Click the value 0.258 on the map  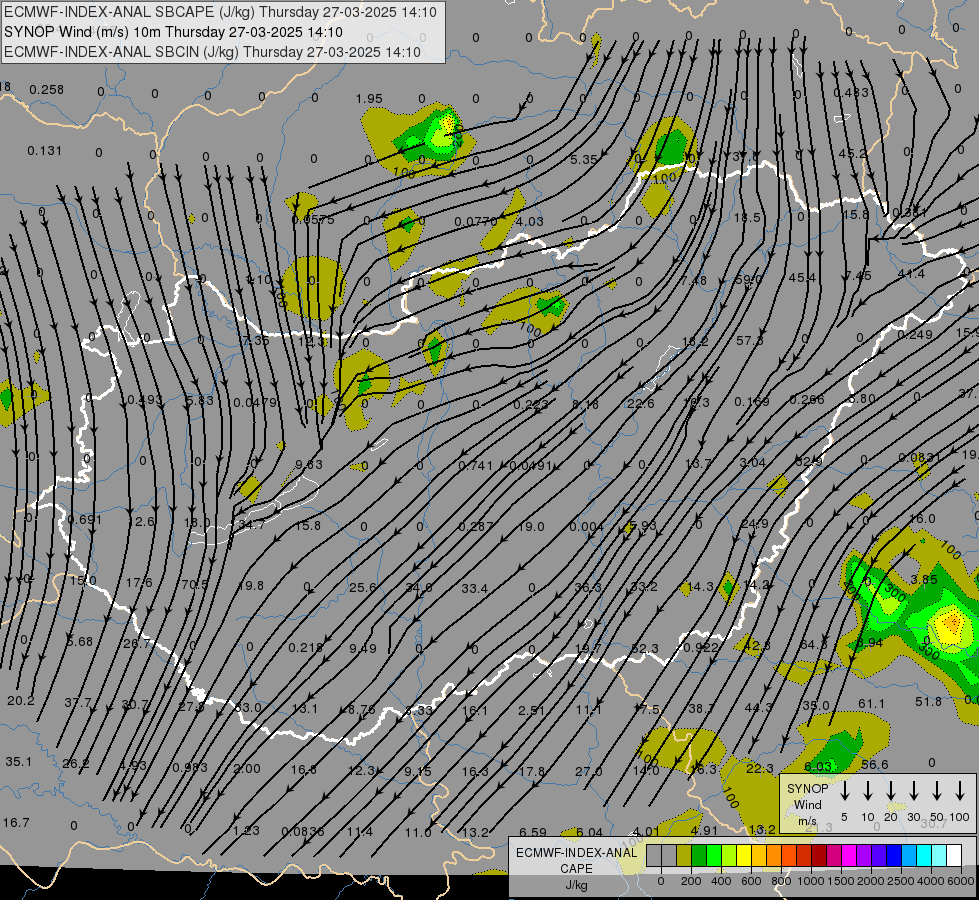click(46, 89)
